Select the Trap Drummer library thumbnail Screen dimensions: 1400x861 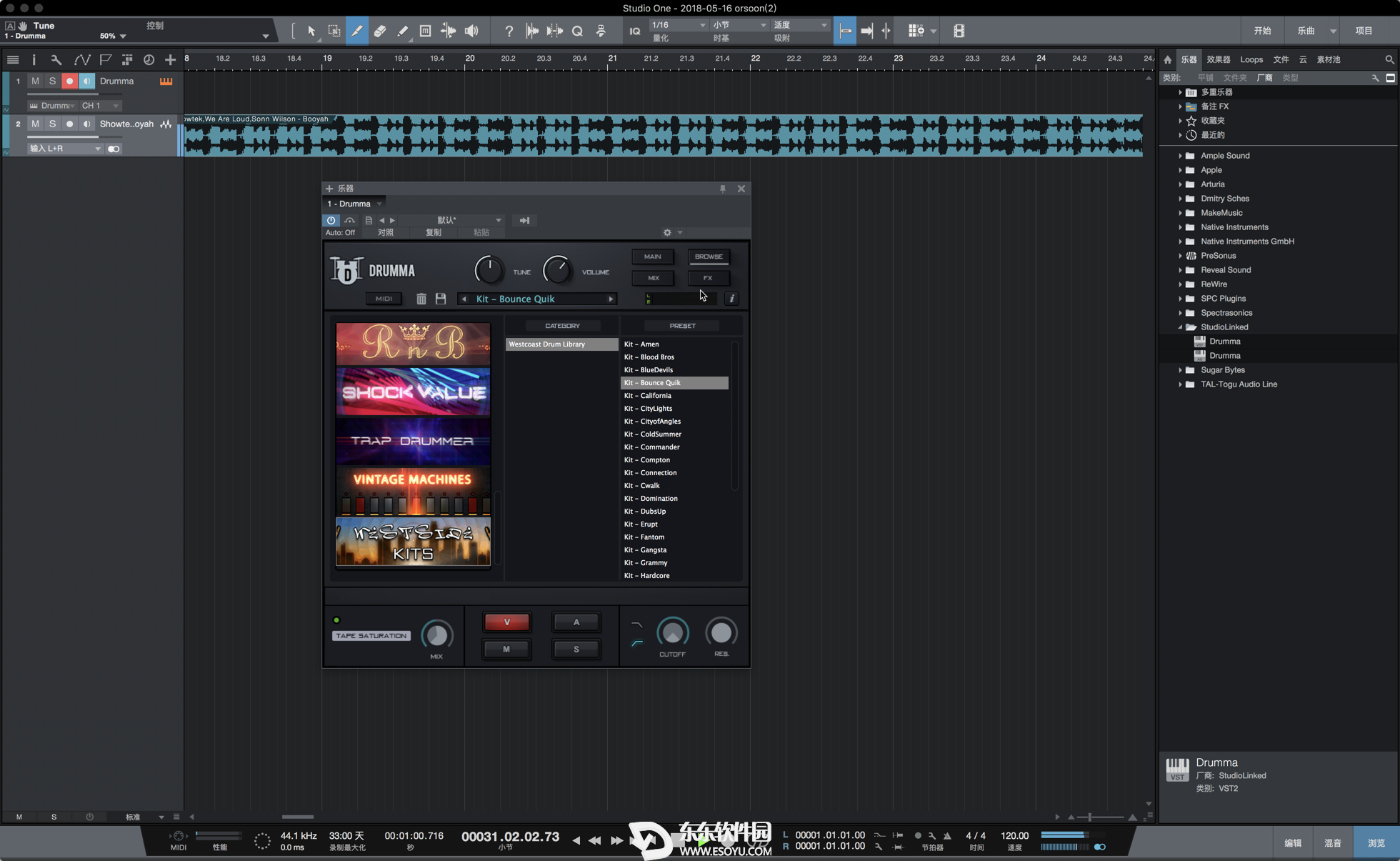point(413,441)
